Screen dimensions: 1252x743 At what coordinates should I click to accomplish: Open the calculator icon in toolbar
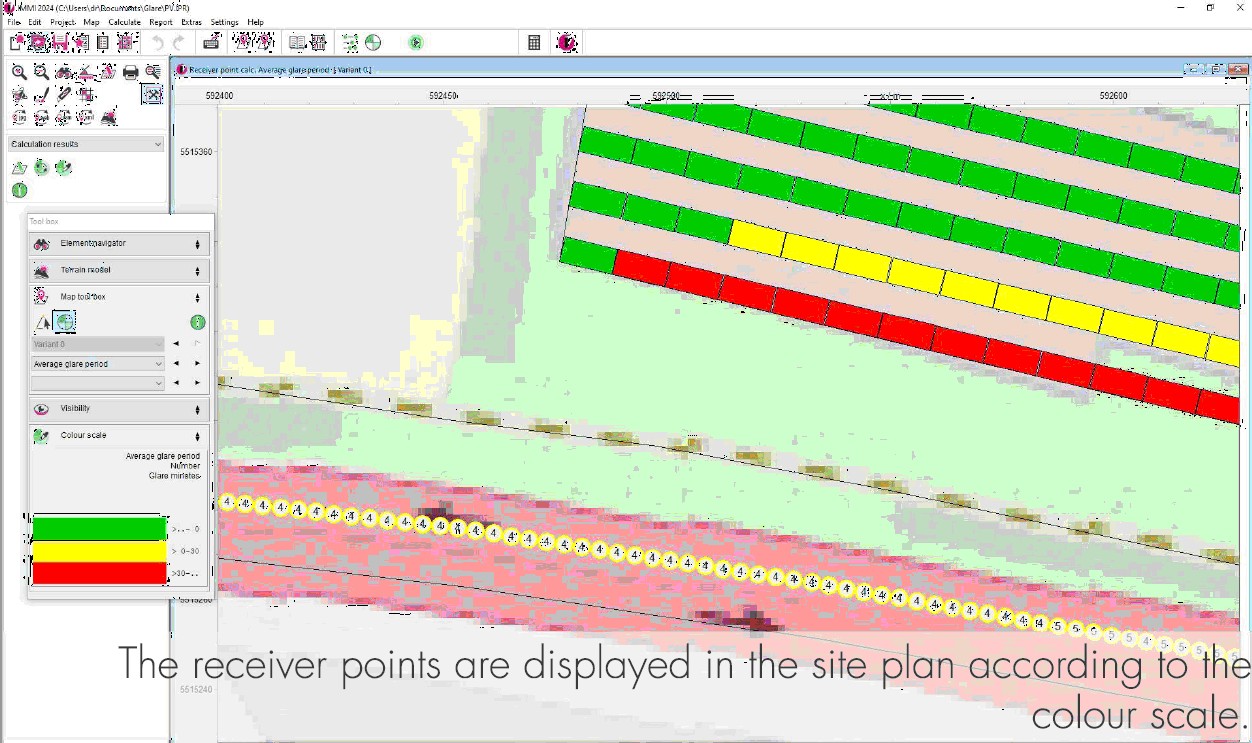534,42
